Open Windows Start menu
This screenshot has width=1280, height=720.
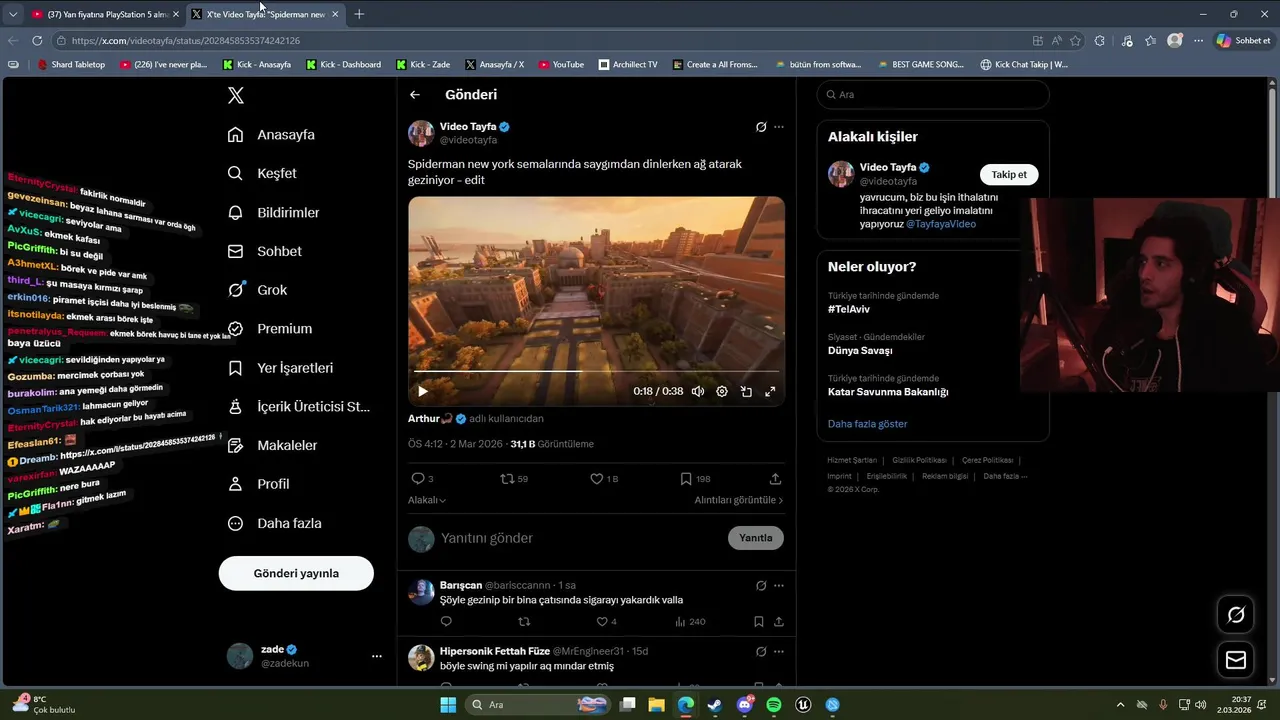pyautogui.click(x=448, y=704)
